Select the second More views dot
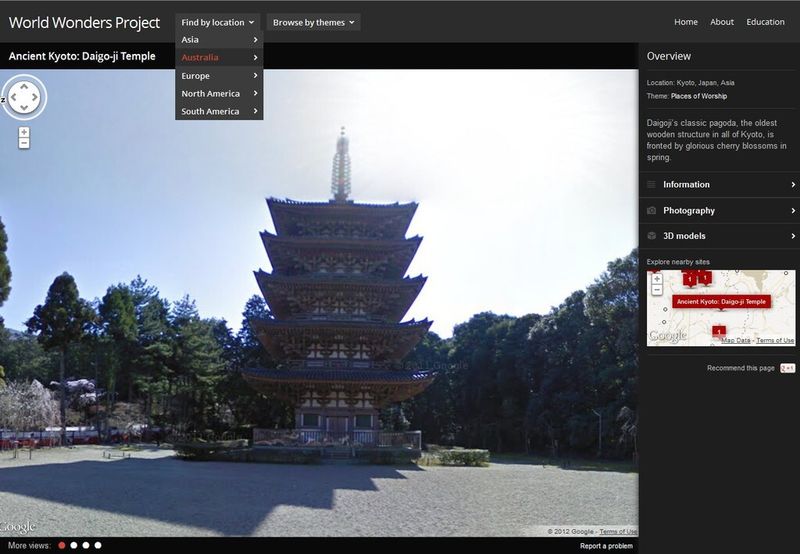The image size is (800, 554). click(74, 545)
